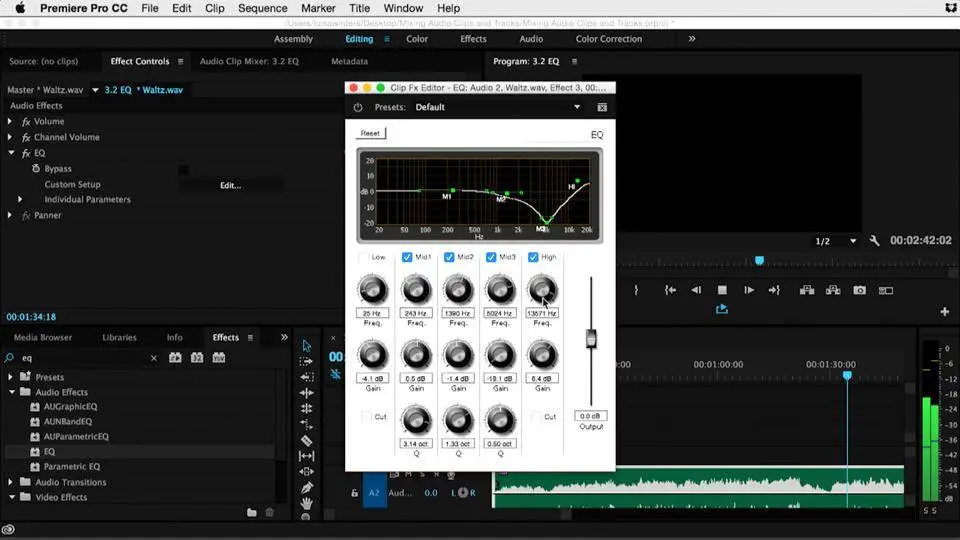Click the EQ Reset button
The width and height of the screenshot is (960, 540).
[x=370, y=133]
